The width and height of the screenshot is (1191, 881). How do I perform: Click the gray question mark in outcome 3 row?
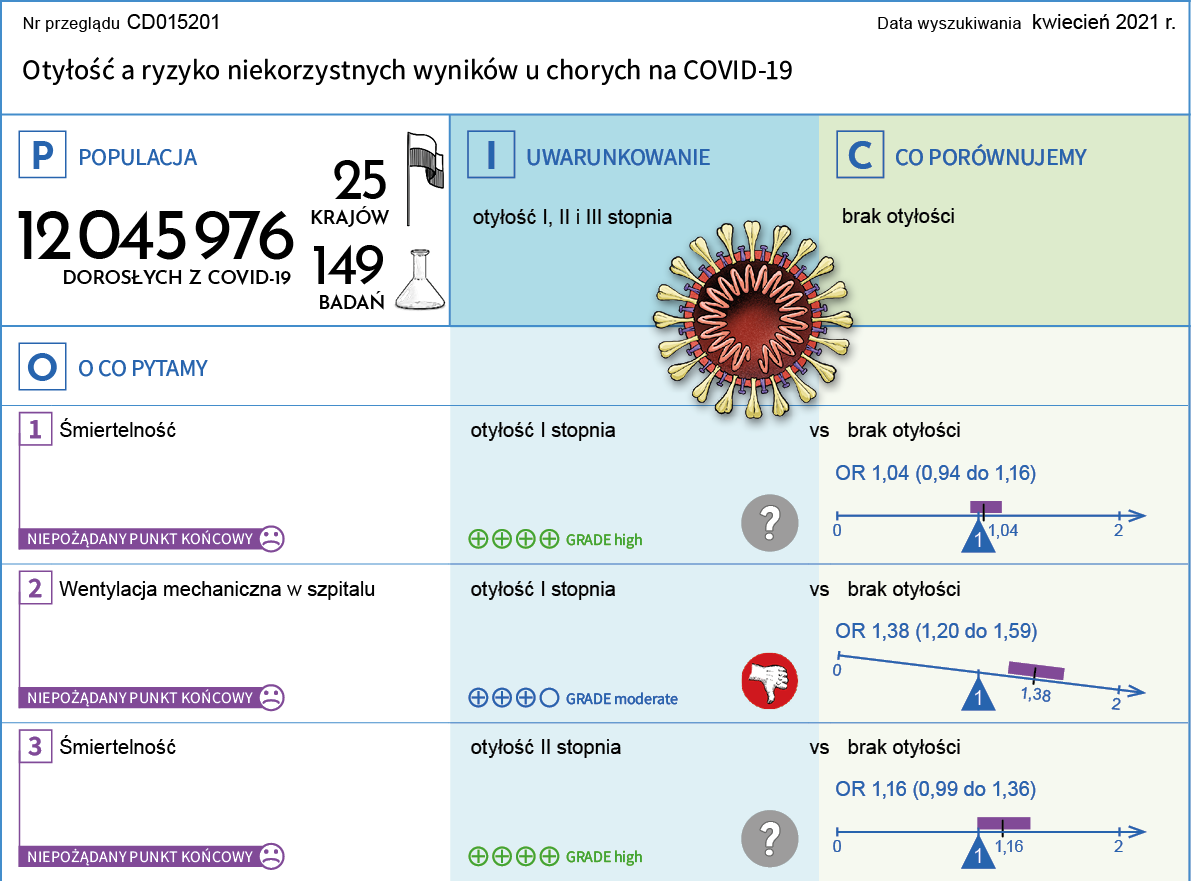[769, 838]
